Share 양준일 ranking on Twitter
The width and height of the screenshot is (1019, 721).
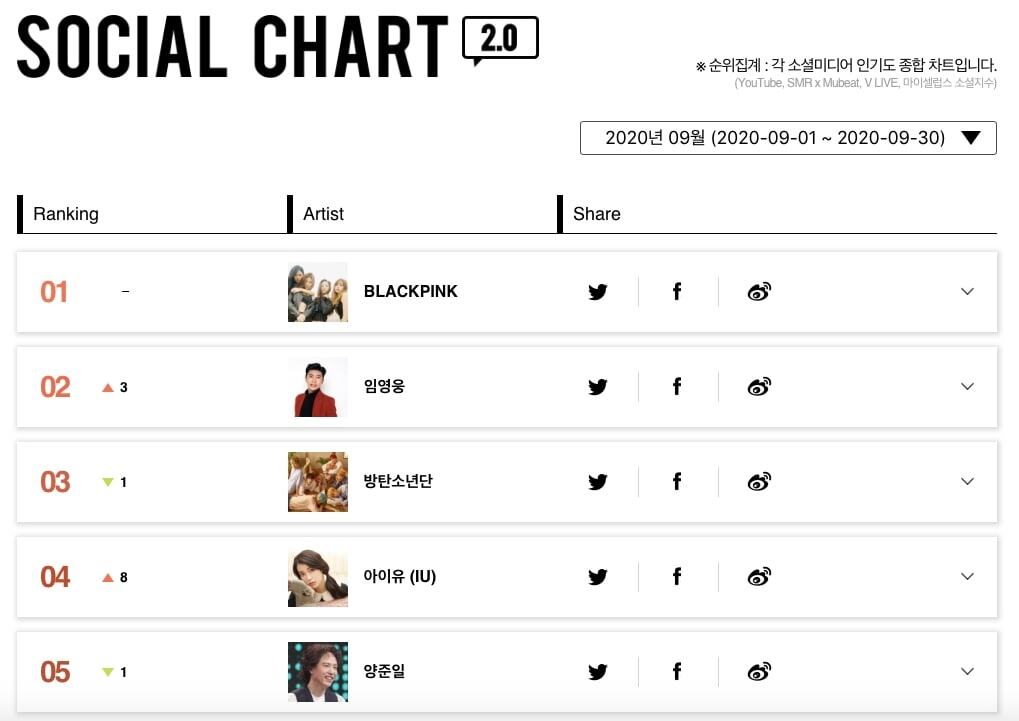598,672
